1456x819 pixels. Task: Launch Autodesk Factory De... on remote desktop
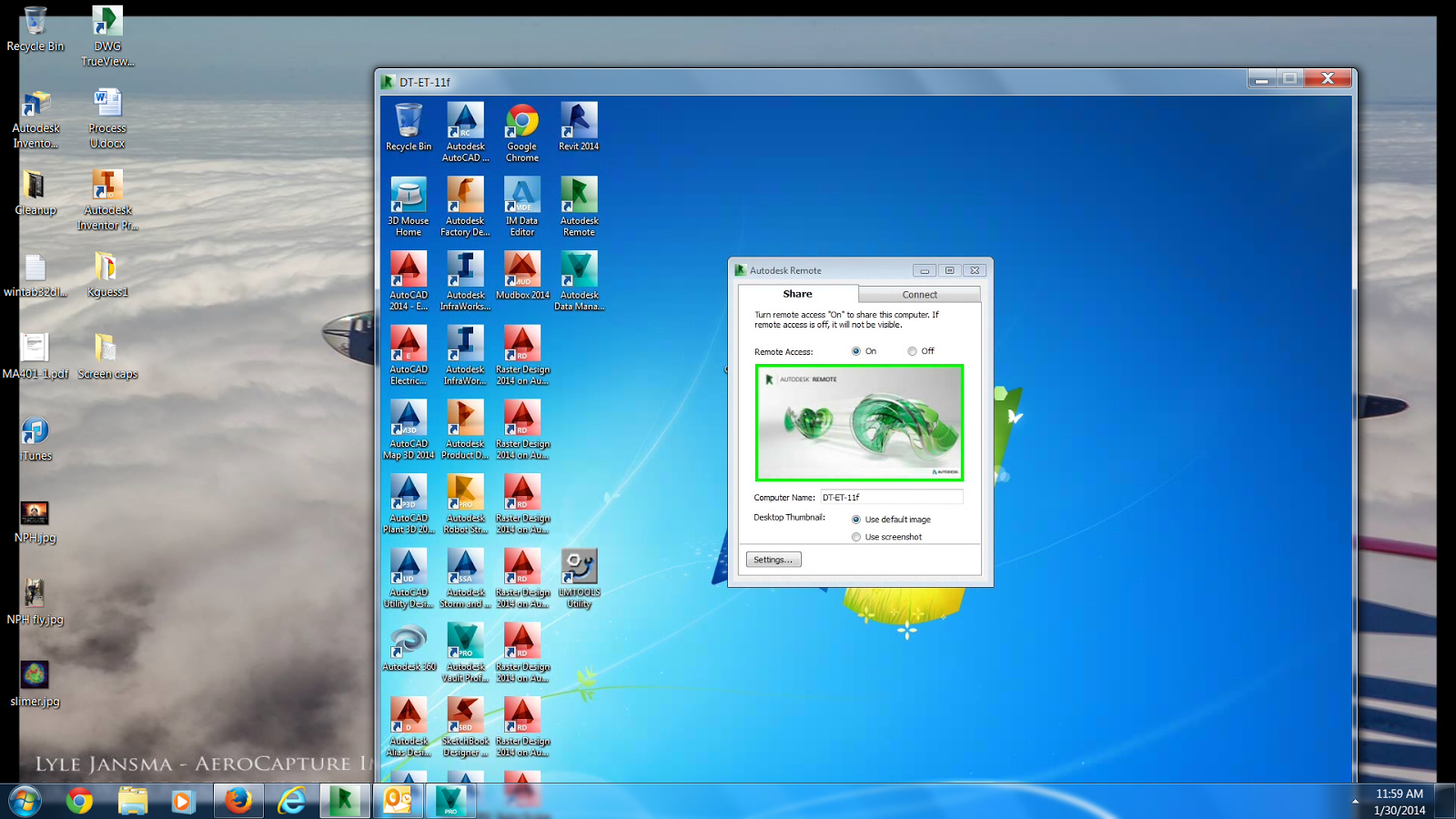[465, 207]
